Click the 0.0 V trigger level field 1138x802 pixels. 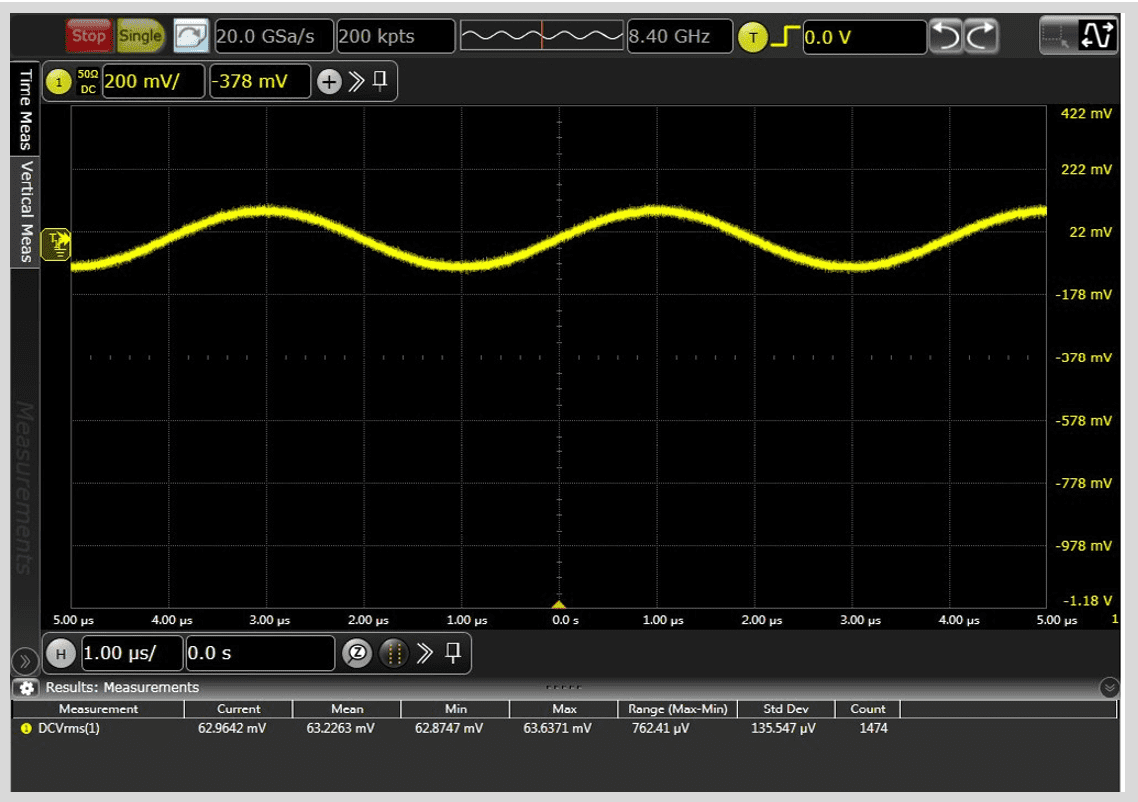tap(863, 37)
